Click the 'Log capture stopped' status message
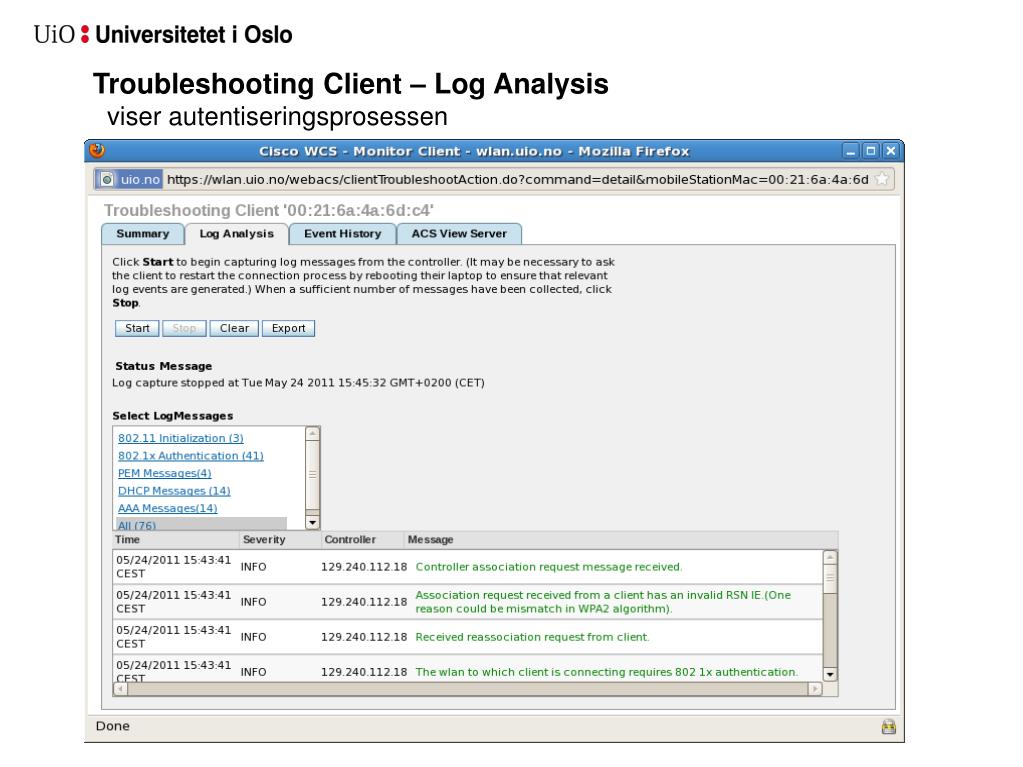Image resolution: width=1023 pixels, height=767 pixels. pos(298,383)
